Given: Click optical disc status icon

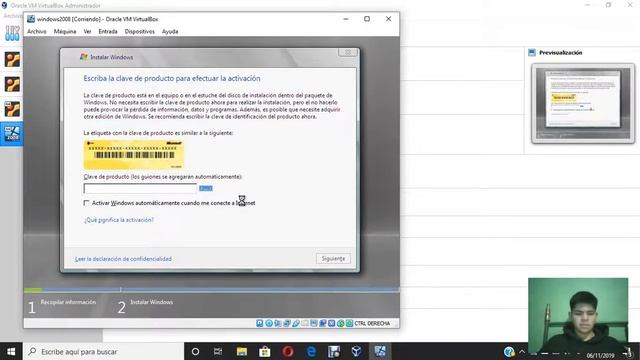Looking at the screenshot, I should pyautogui.click(x=269, y=323).
